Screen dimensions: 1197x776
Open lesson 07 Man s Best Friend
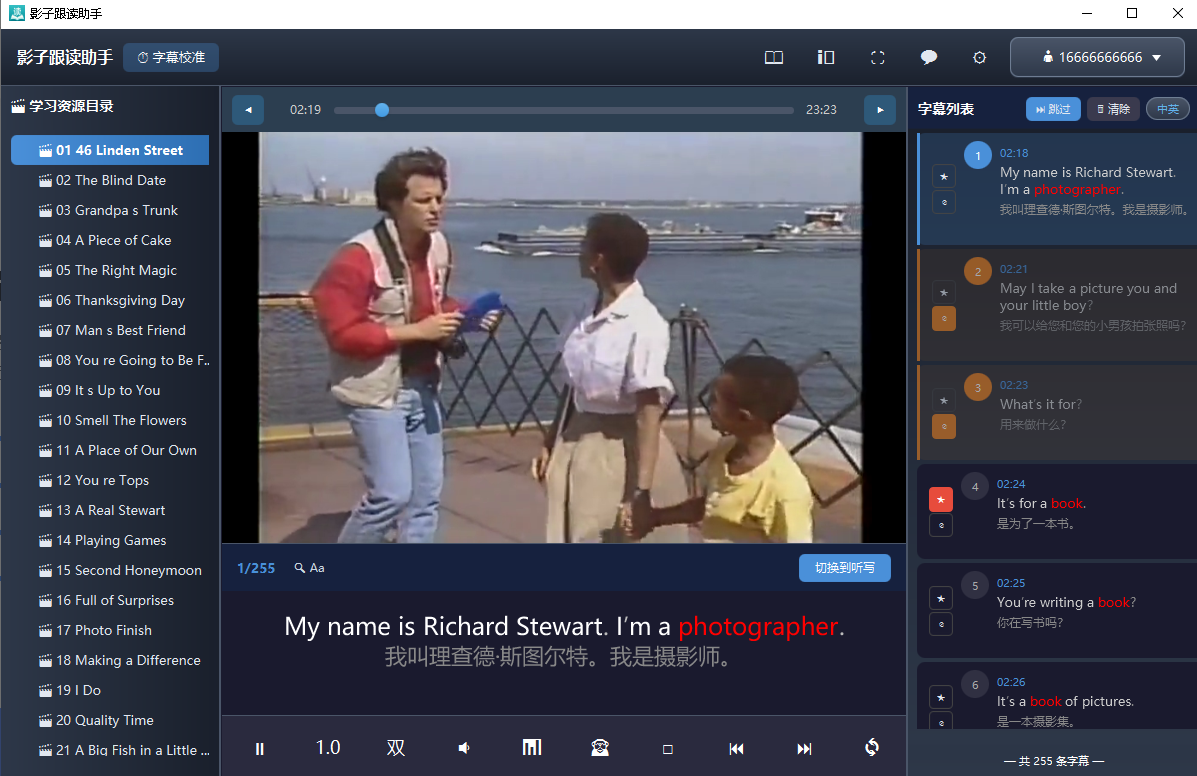click(110, 330)
